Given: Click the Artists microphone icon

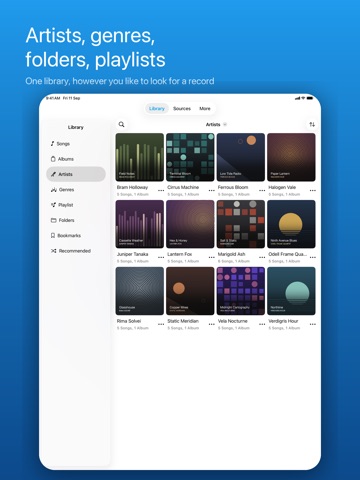Looking at the screenshot, I should [53, 174].
